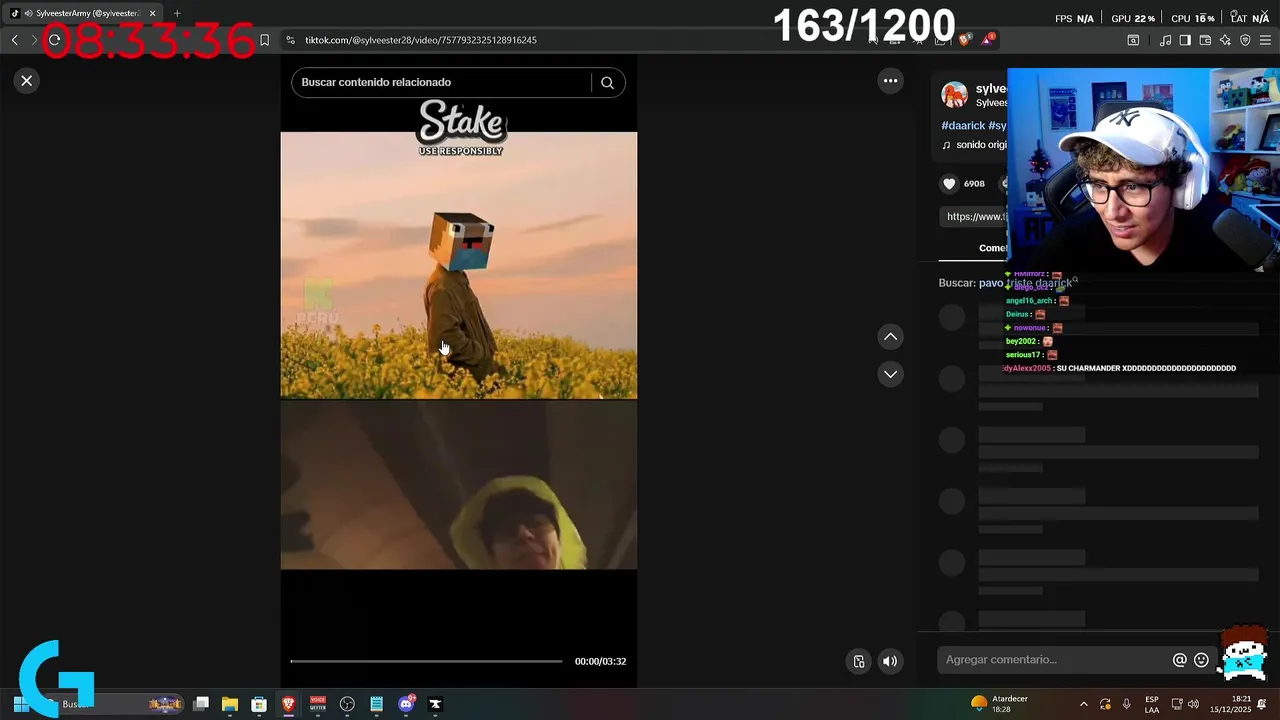Open Brave VPN shield icon
The width and height of the screenshot is (1280, 720).
coord(1245,40)
